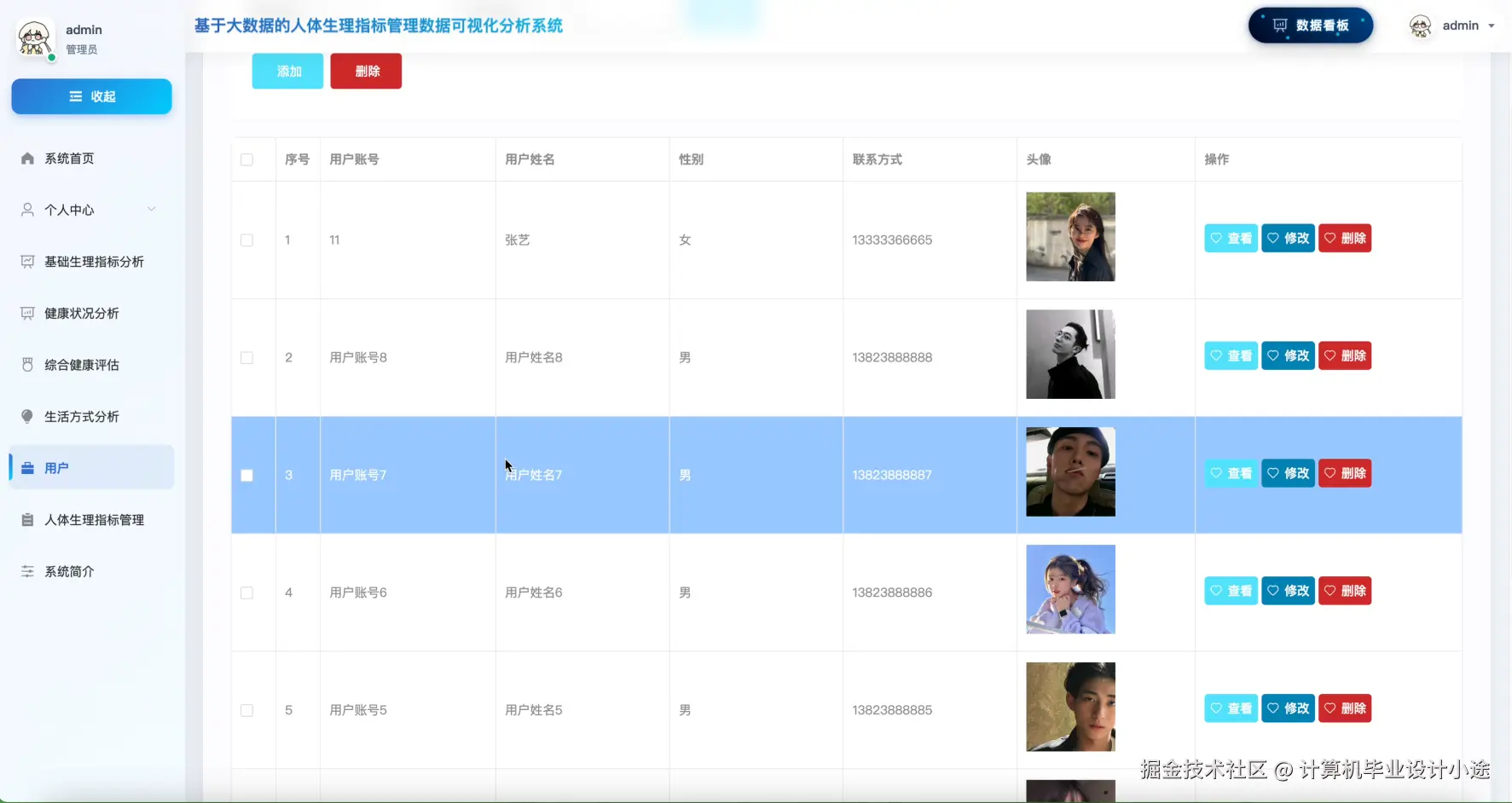Click the 系统简介 sidebar icon
The image size is (1512, 803).
point(26,570)
